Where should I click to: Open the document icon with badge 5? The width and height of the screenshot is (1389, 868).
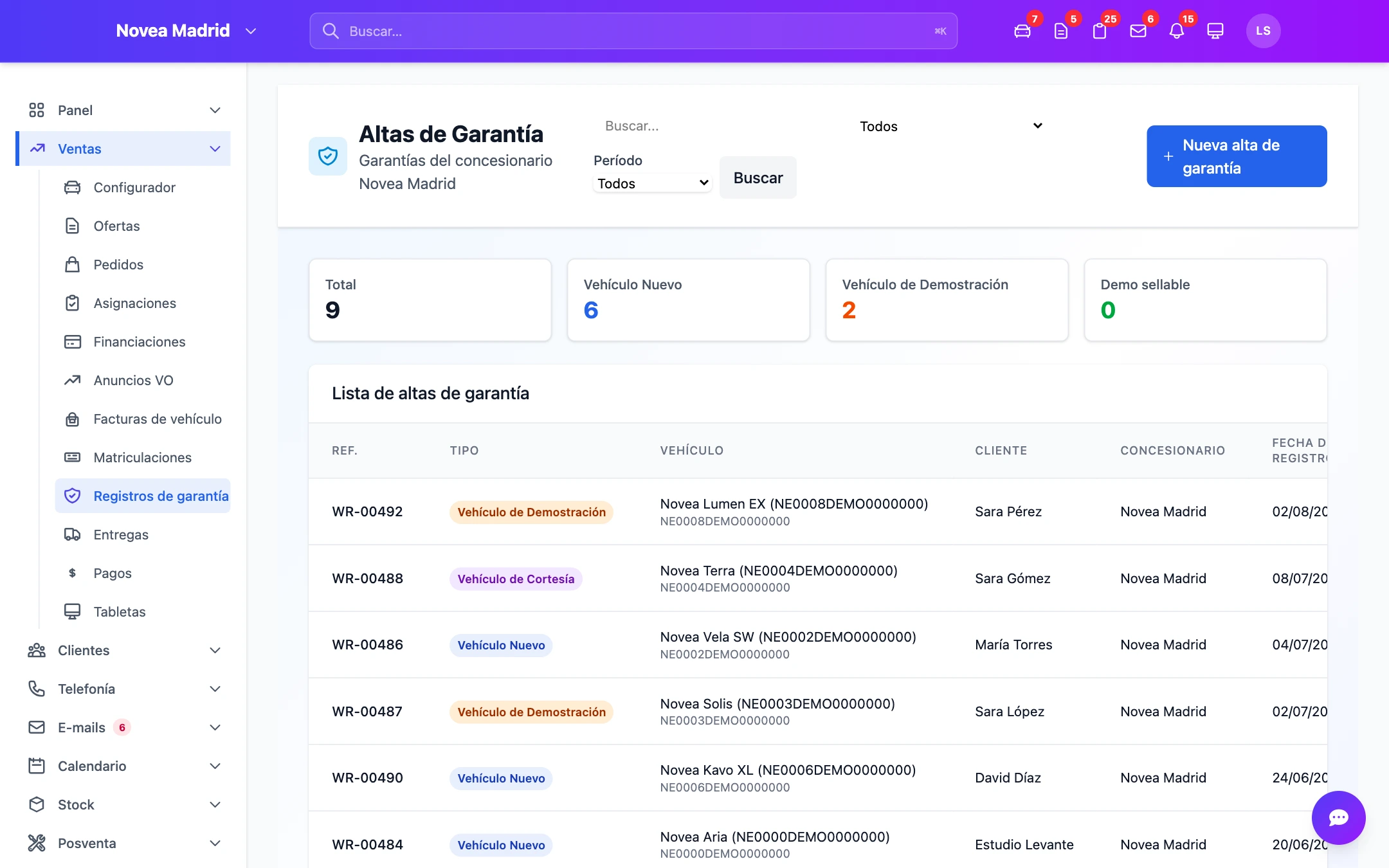1061,31
